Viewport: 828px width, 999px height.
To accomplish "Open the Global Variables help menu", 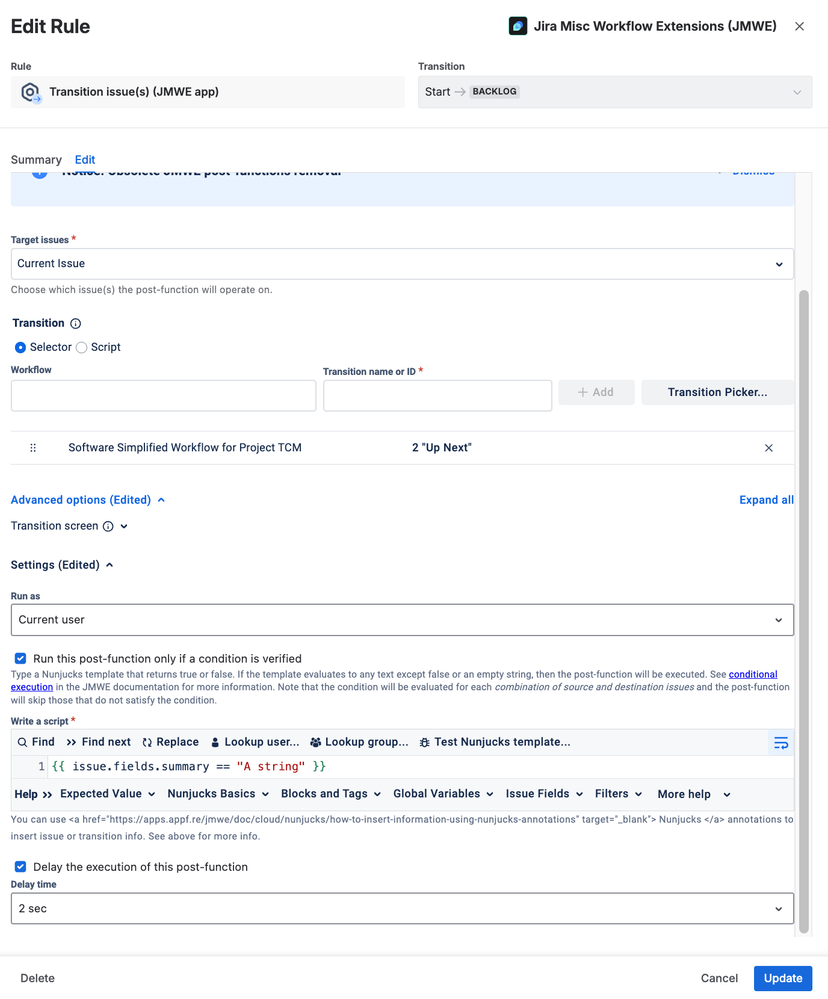I will pyautogui.click(x=443, y=794).
